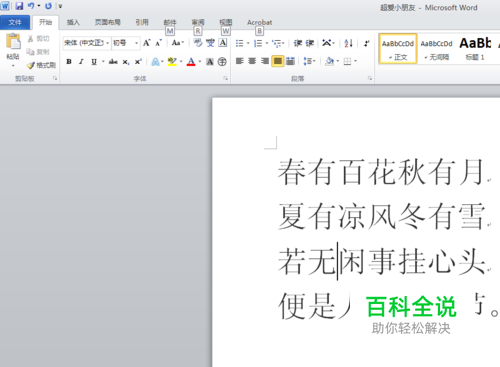This screenshot has width=500, height=367.
Task: Click the Save icon in quick access toolbar
Action: [x=19, y=6]
